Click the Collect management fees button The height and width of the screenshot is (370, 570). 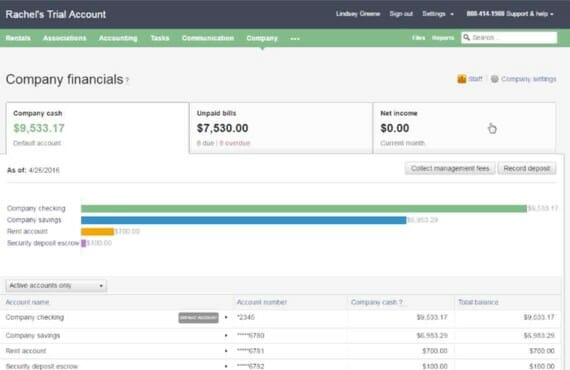(x=450, y=168)
